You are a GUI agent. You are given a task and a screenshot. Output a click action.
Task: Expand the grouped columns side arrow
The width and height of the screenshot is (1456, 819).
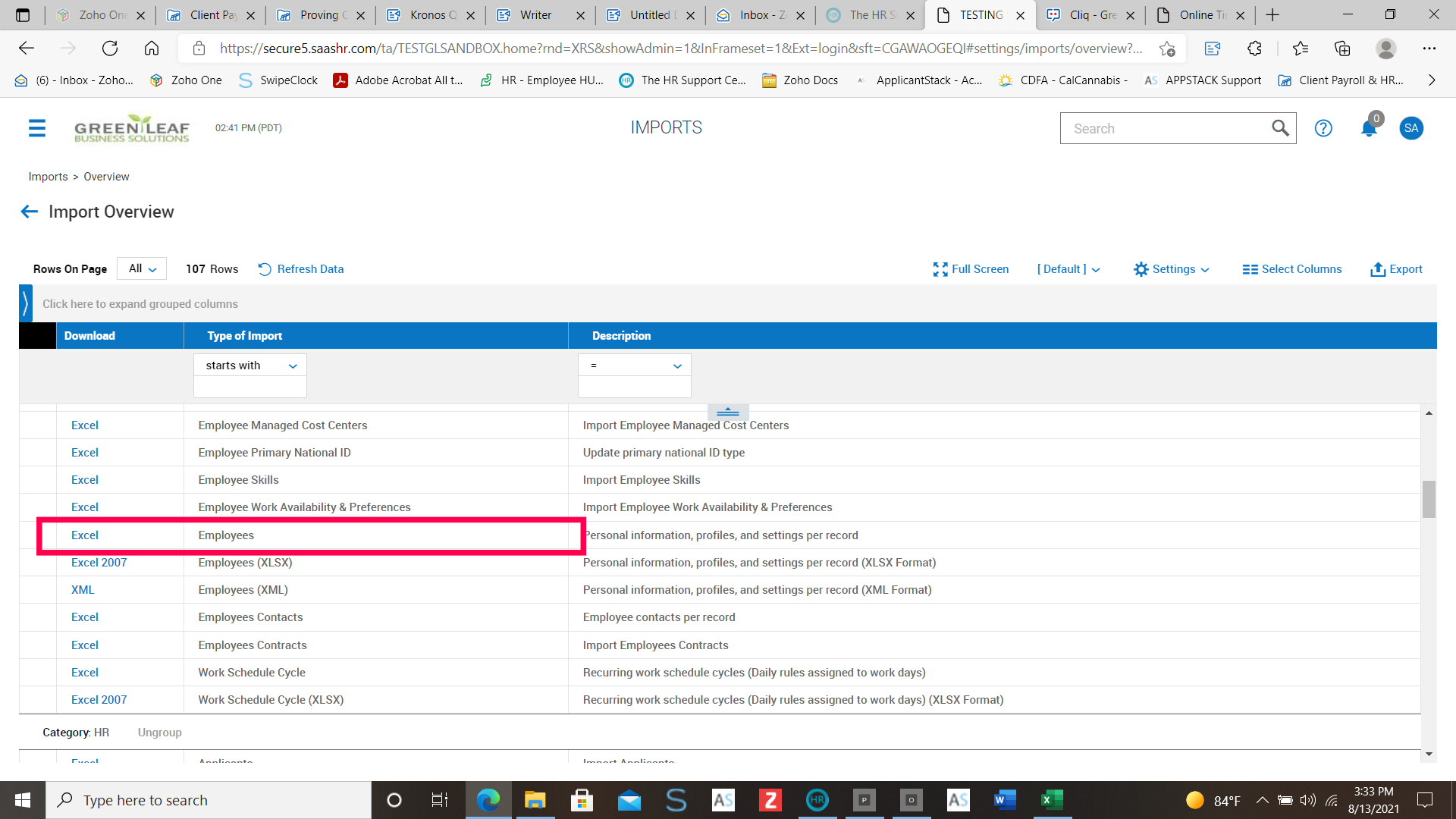[x=26, y=303]
